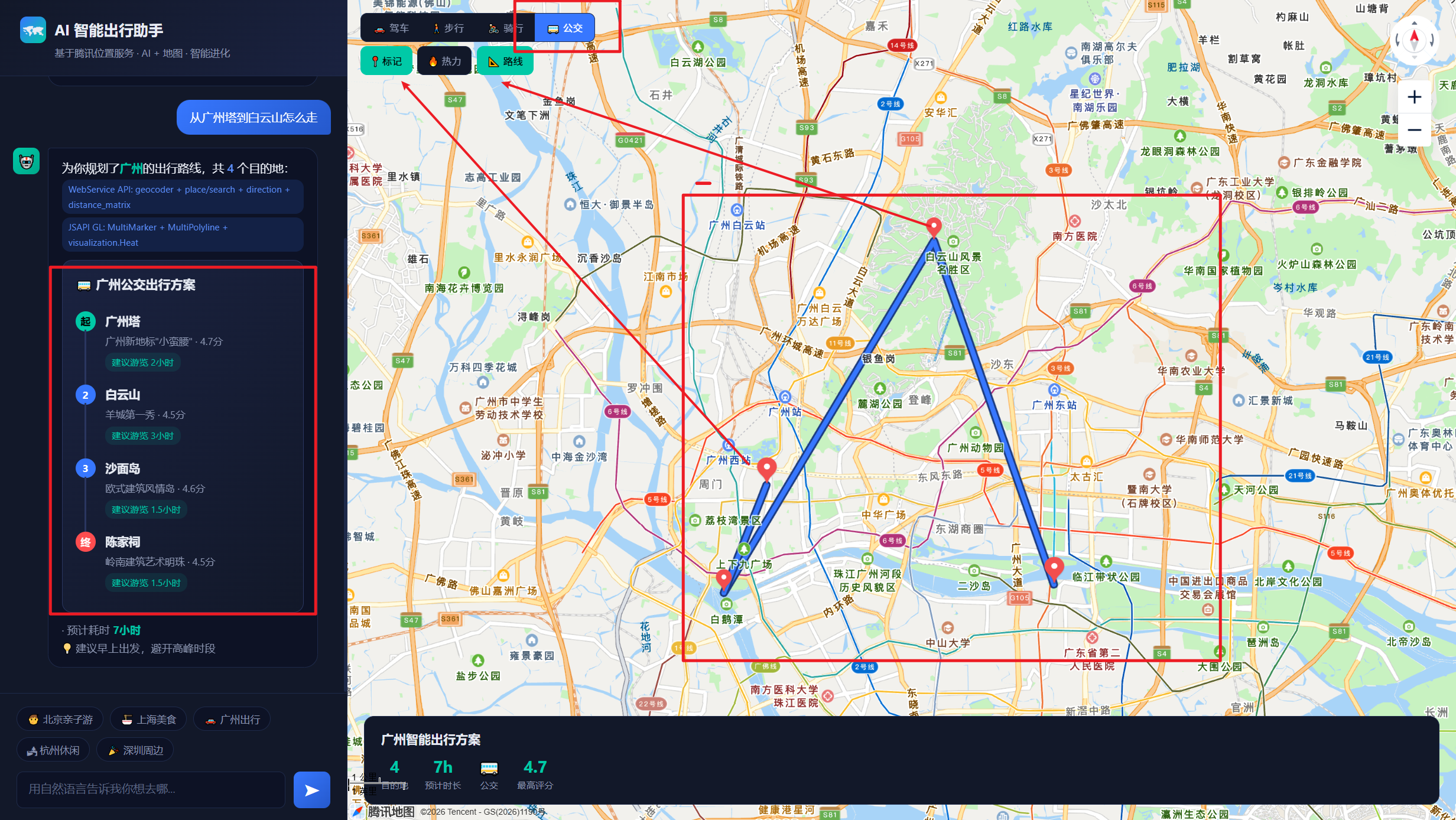The height and width of the screenshot is (820, 1456).
Task: Click the lightbulb tip 建议早上出发
Action: tap(139, 648)
